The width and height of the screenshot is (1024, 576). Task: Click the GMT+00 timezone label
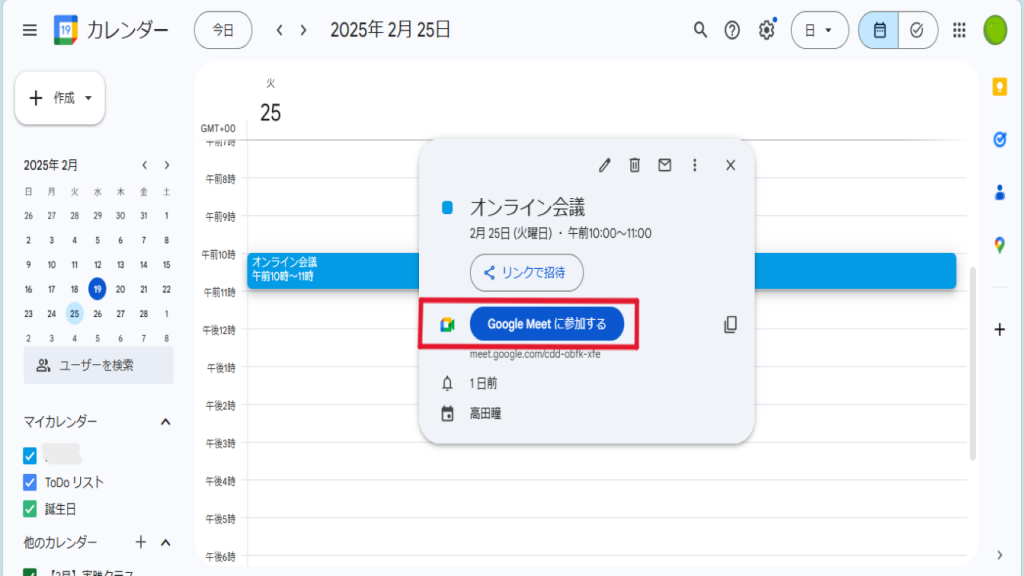pyautogui.click(x=218, y=129)
